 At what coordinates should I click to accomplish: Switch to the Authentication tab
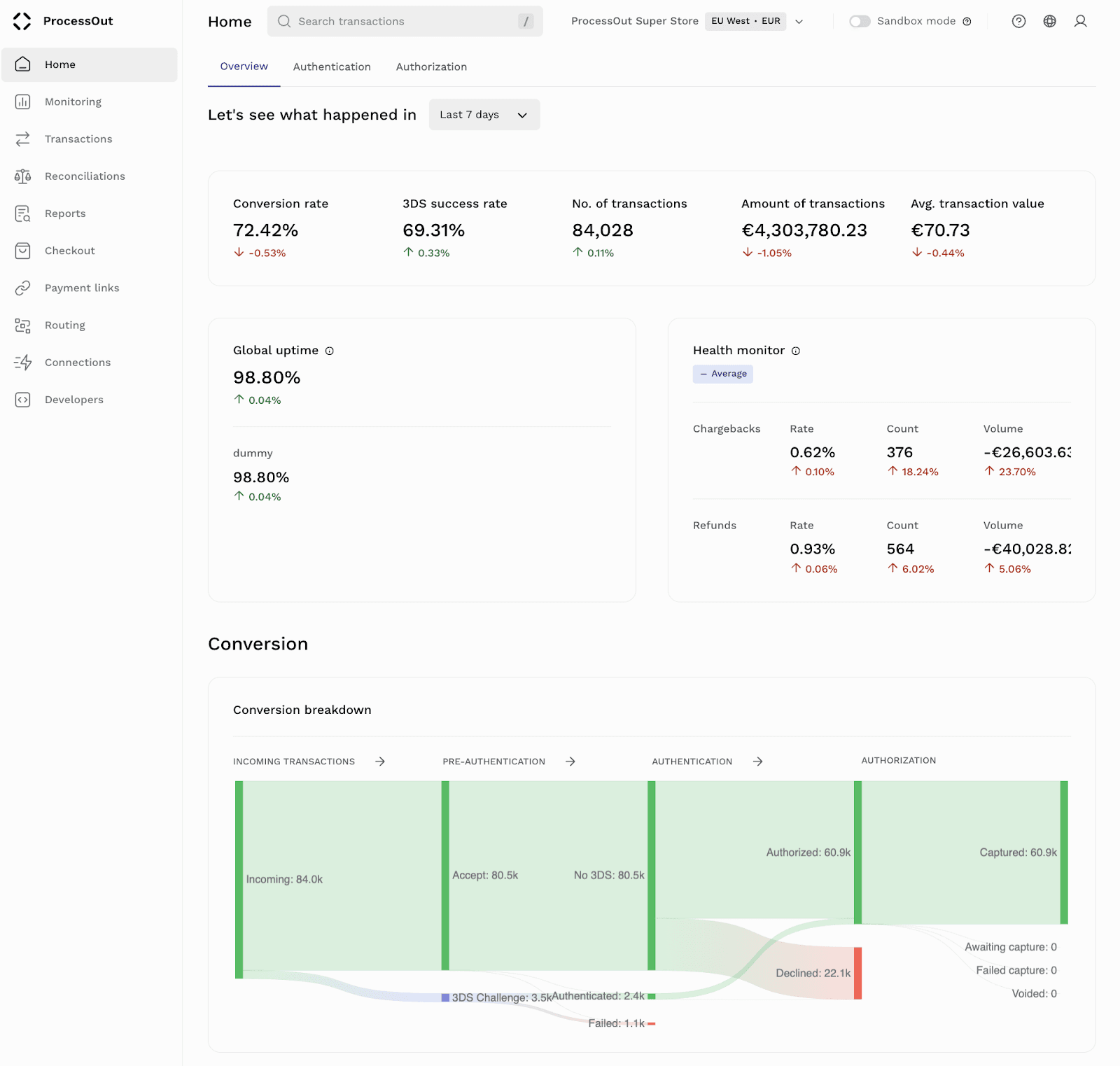coord(332,66)
